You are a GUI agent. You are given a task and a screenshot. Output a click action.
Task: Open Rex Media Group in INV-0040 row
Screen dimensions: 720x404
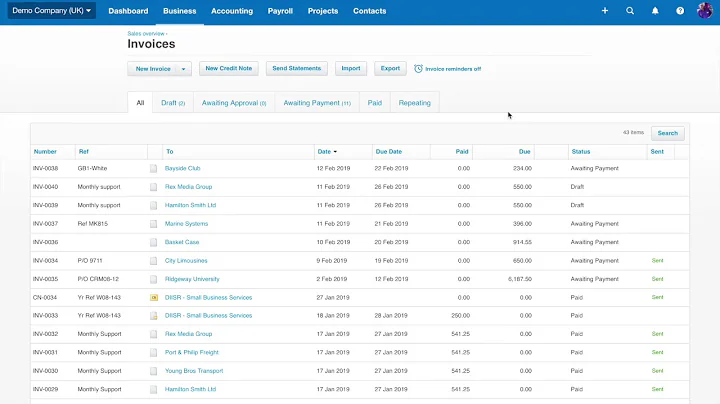point(188,187)
